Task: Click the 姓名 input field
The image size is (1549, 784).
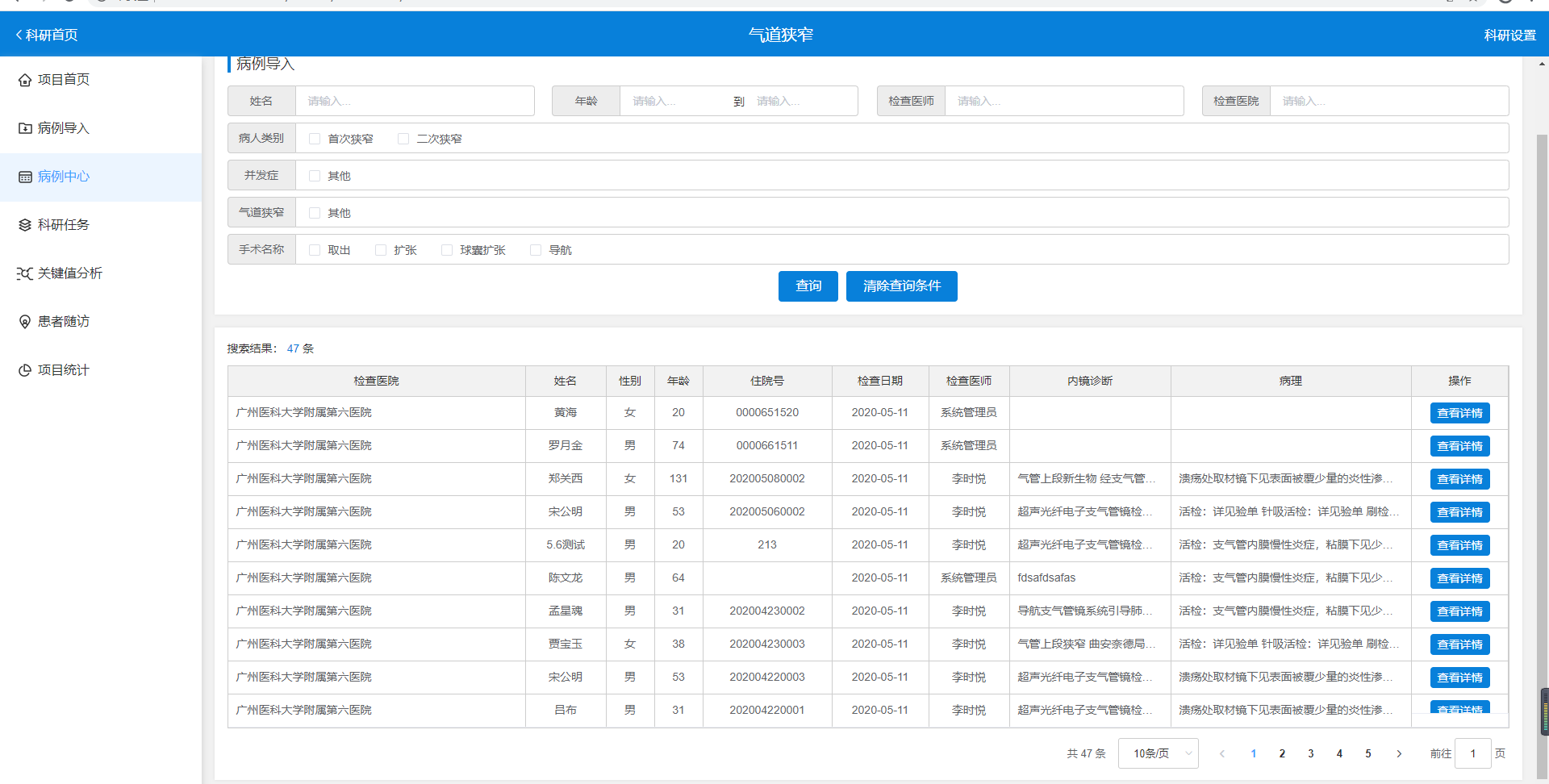Action: [x=415, y=101]
